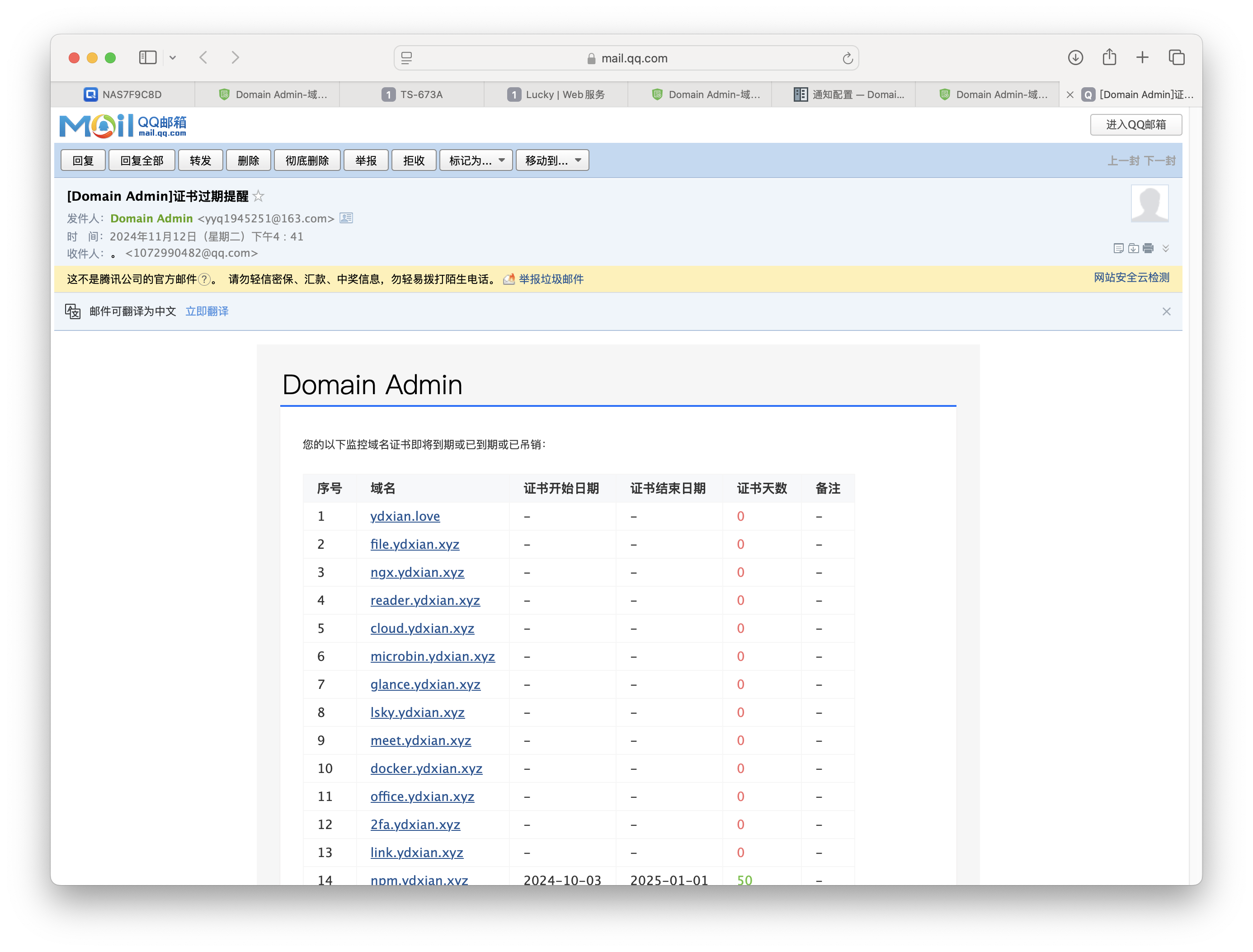The width and height of the screenshot is (1253, 952).
Task: Switch to the NAS7F9C8D tab
Action: point(123,94)
